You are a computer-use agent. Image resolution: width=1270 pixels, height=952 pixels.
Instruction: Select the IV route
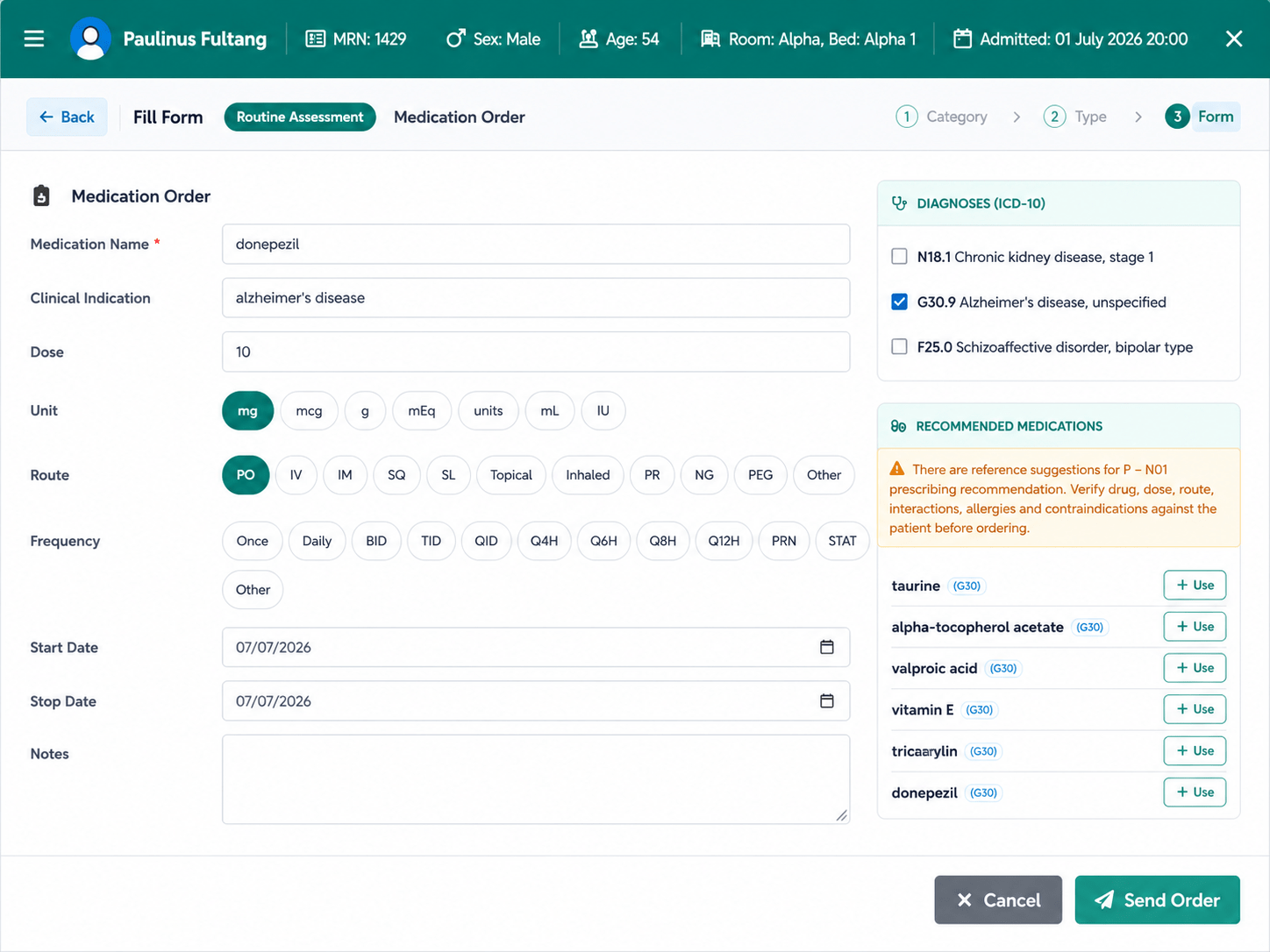click(296, 475)
